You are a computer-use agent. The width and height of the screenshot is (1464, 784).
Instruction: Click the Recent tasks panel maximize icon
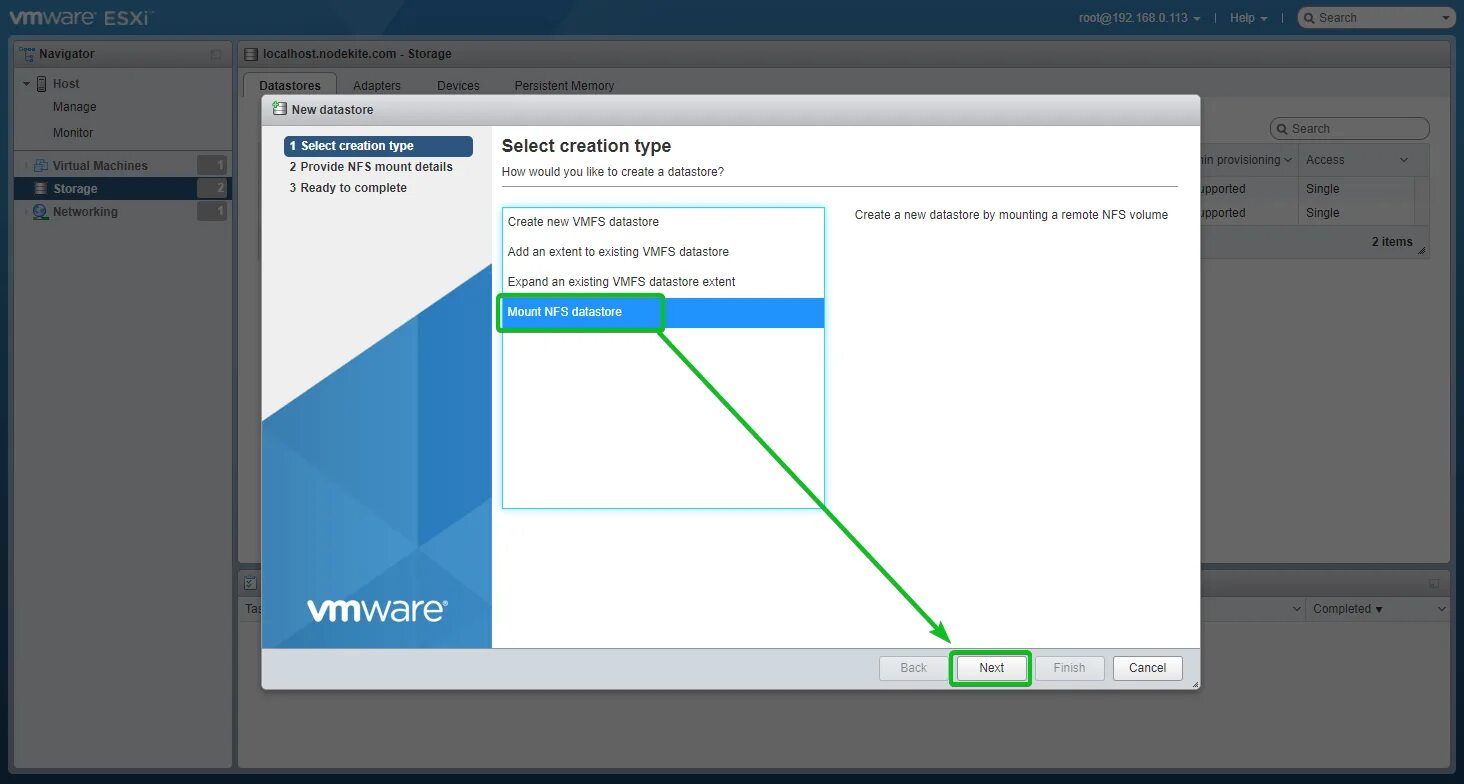click(x=1434, y=583)
